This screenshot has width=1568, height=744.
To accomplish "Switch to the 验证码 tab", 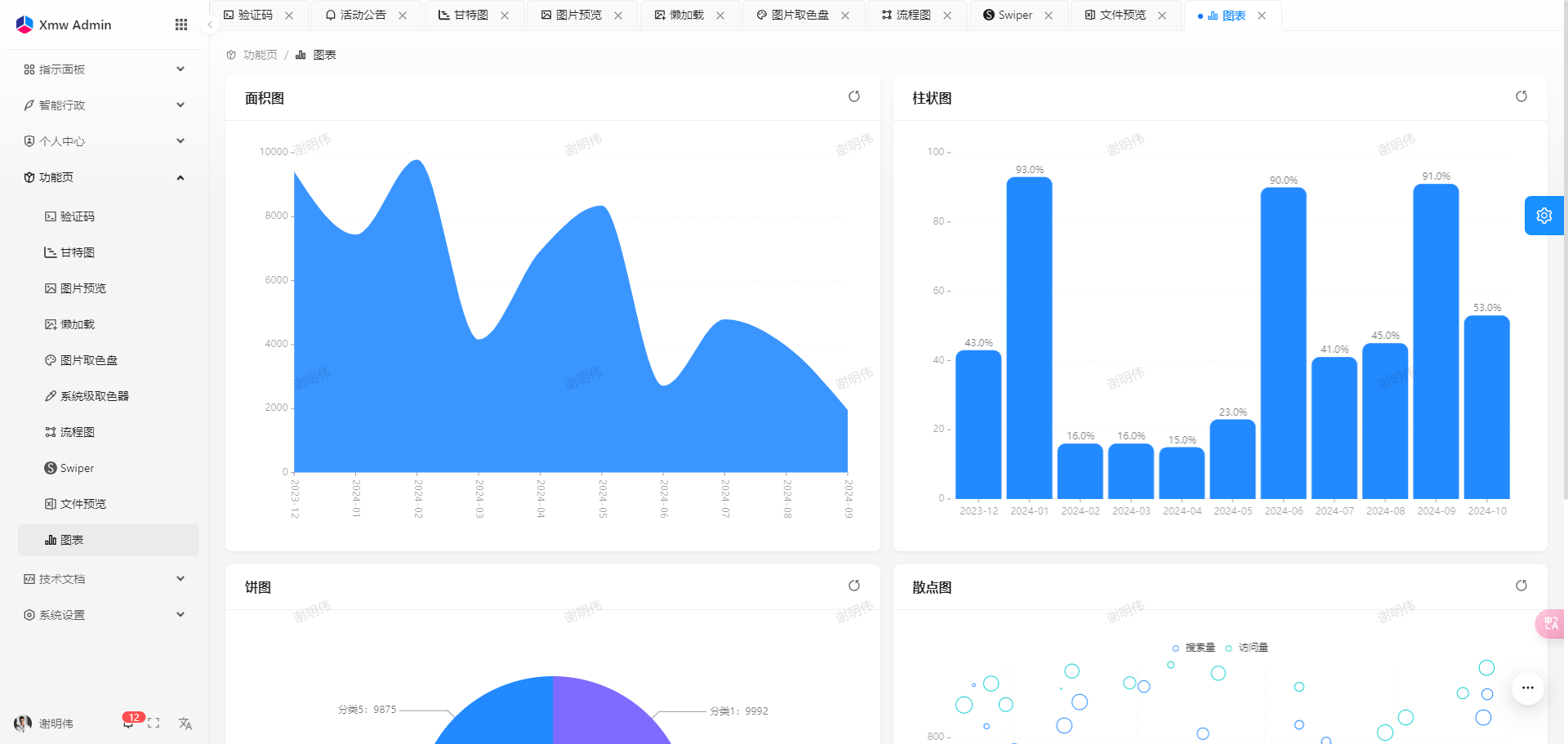I will 248,15.
